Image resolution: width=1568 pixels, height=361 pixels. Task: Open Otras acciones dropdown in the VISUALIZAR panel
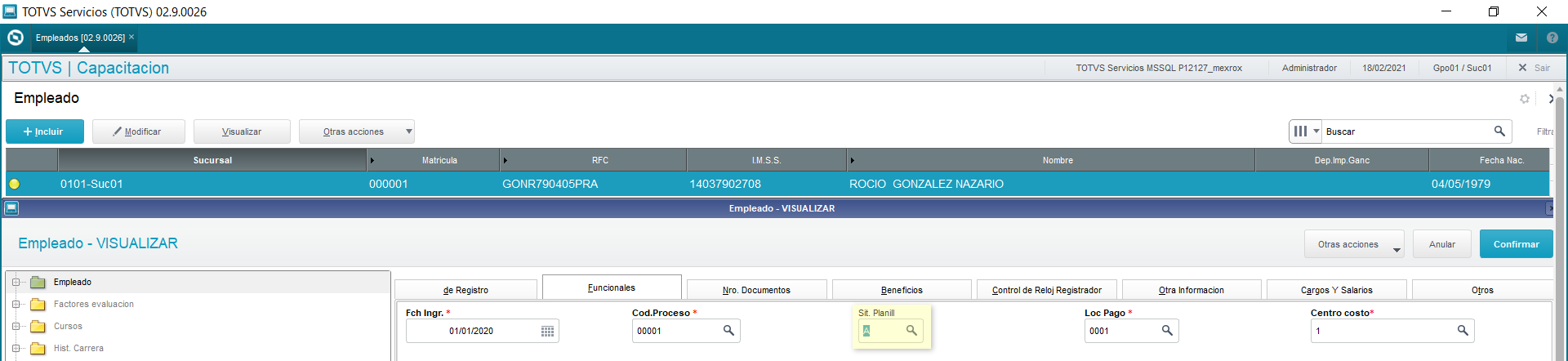[x=1354, y=244]
